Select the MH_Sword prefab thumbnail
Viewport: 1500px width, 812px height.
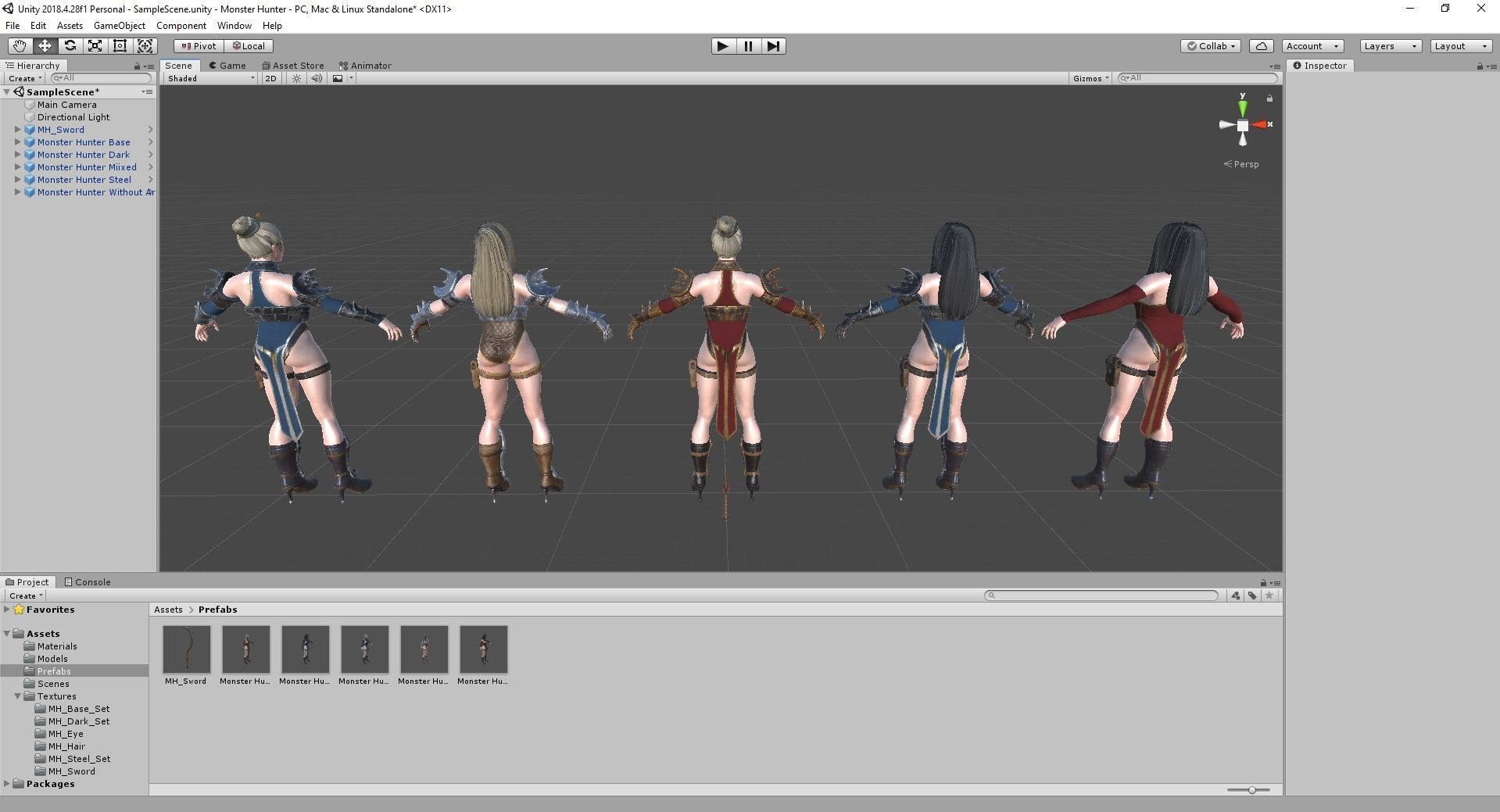[x=186, y=649]
